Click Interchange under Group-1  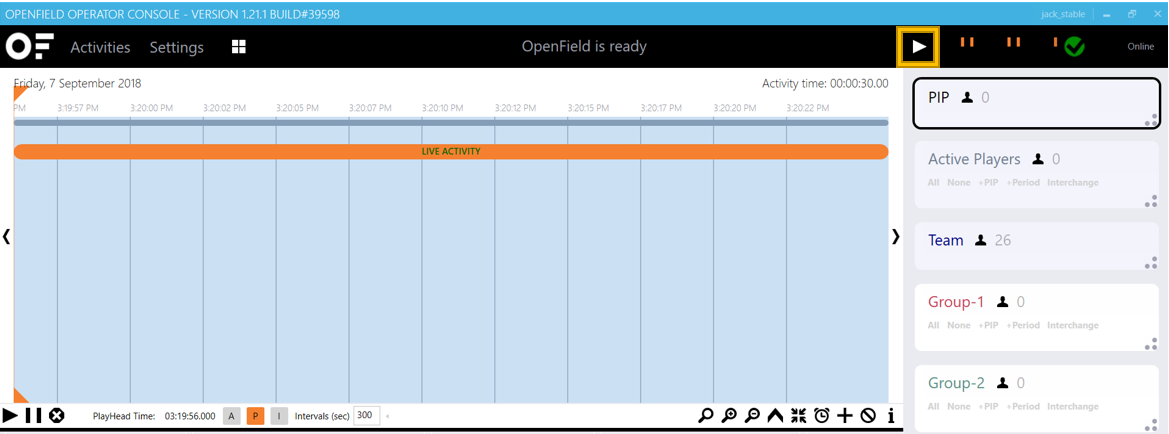tap(1072, 325)
